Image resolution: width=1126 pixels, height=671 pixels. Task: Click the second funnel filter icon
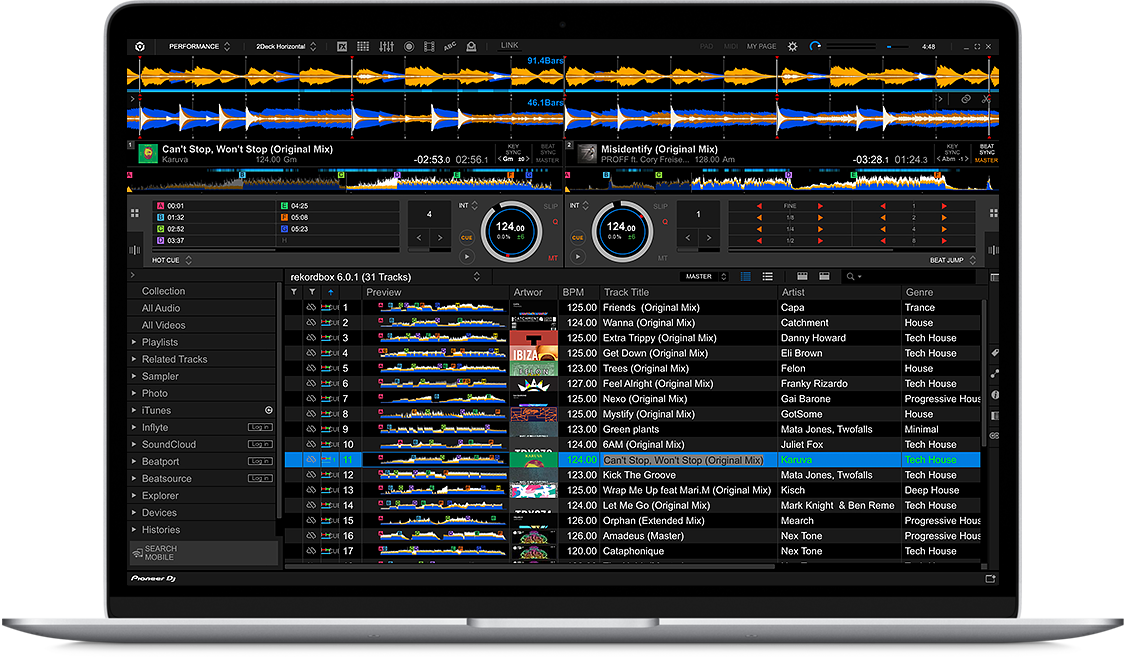312,292
